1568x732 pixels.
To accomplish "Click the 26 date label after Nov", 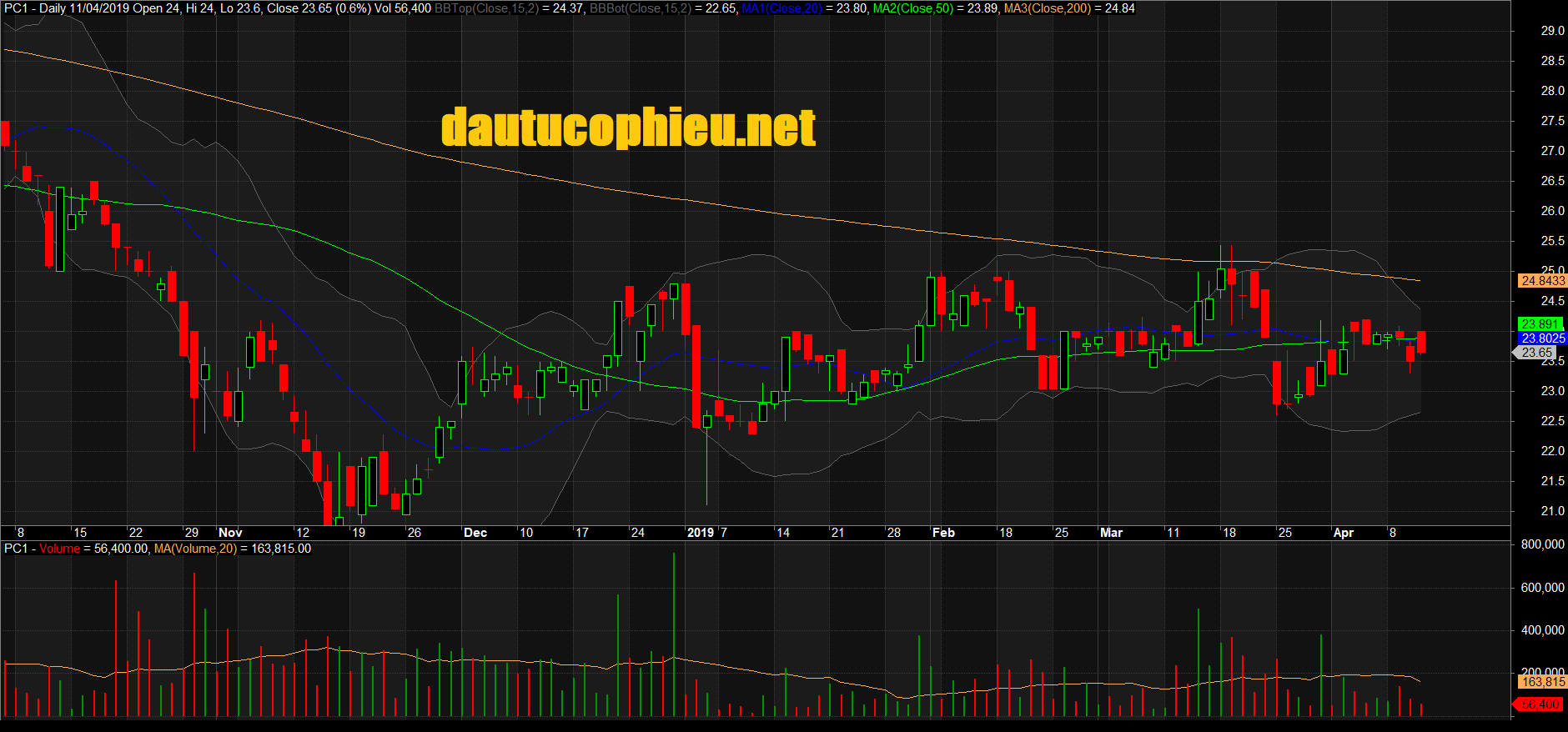I will pos(414,533).
